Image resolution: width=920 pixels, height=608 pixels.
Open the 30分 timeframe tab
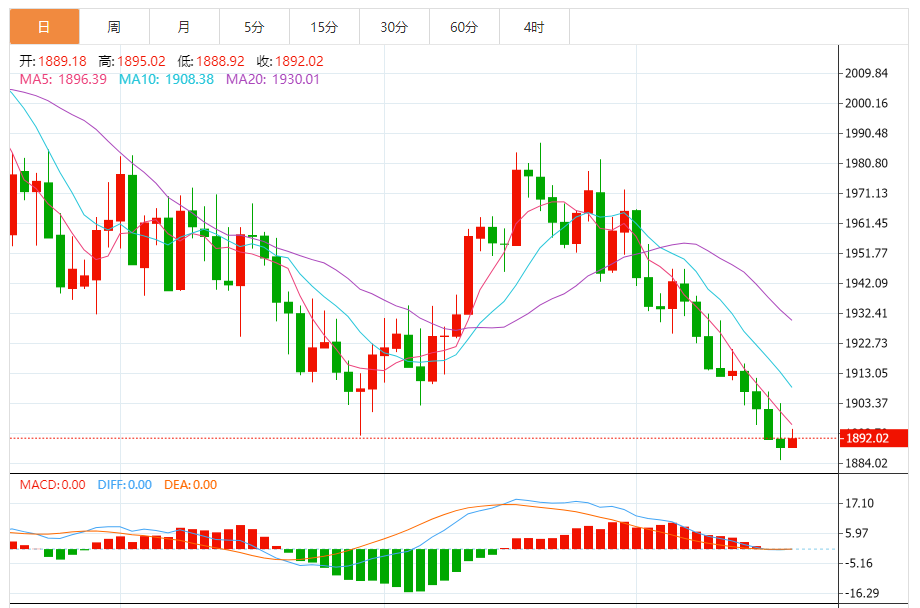point(394,27)
